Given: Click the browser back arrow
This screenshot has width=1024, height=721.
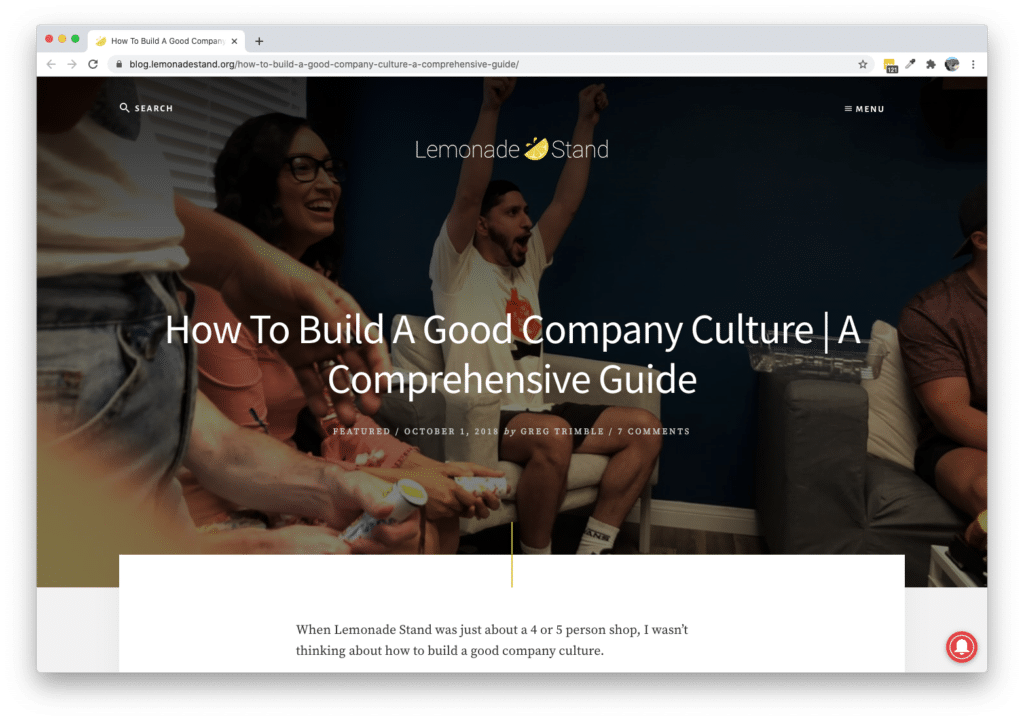Looking at the screenshot, I should 51,64.
